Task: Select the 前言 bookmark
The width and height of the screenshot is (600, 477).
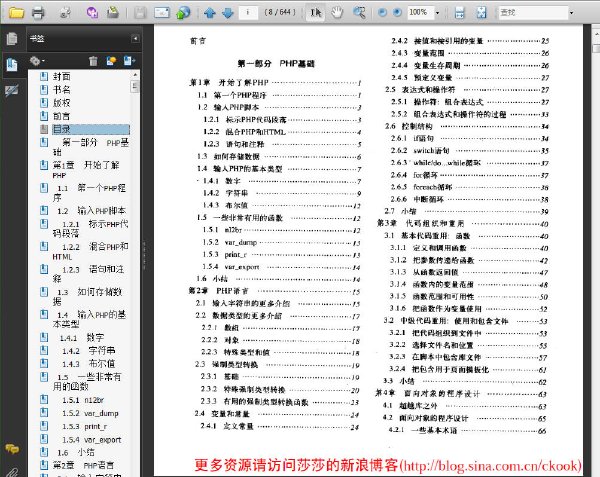Action: pyautogui.click(x=62, y=116)
